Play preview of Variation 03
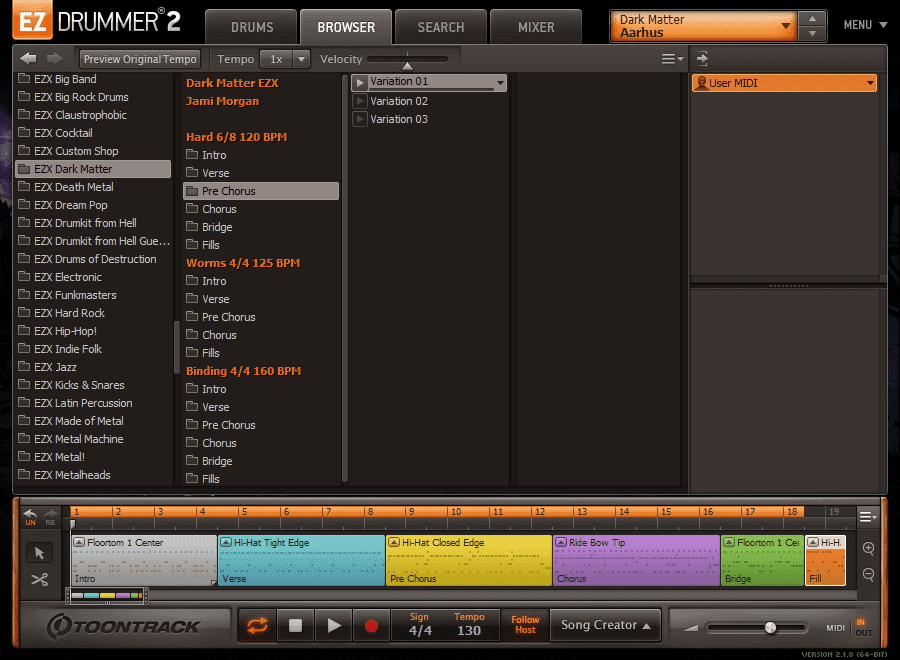The width and height of the screenshot is (900, 660). pyautogui.click(x=360, y=119)
